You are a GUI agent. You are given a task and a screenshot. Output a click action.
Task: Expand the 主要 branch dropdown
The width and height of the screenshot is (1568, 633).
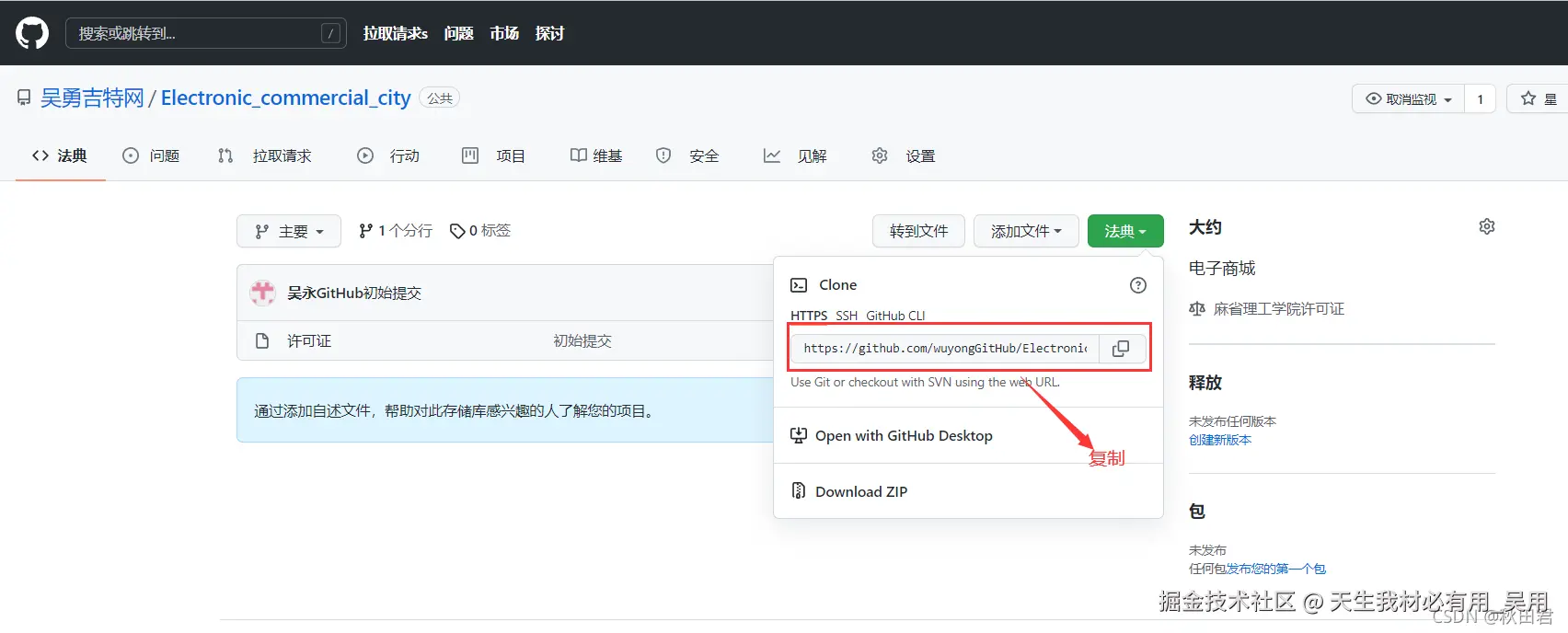point(289,231)
